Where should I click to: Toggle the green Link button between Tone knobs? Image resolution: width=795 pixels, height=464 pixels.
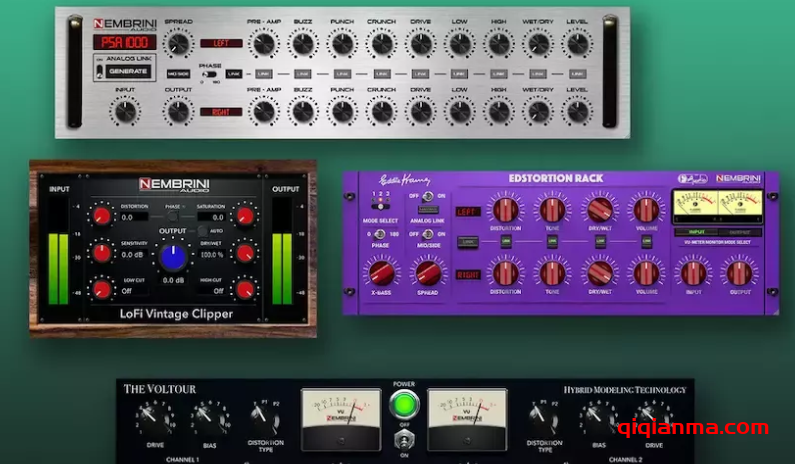(552, 242)
